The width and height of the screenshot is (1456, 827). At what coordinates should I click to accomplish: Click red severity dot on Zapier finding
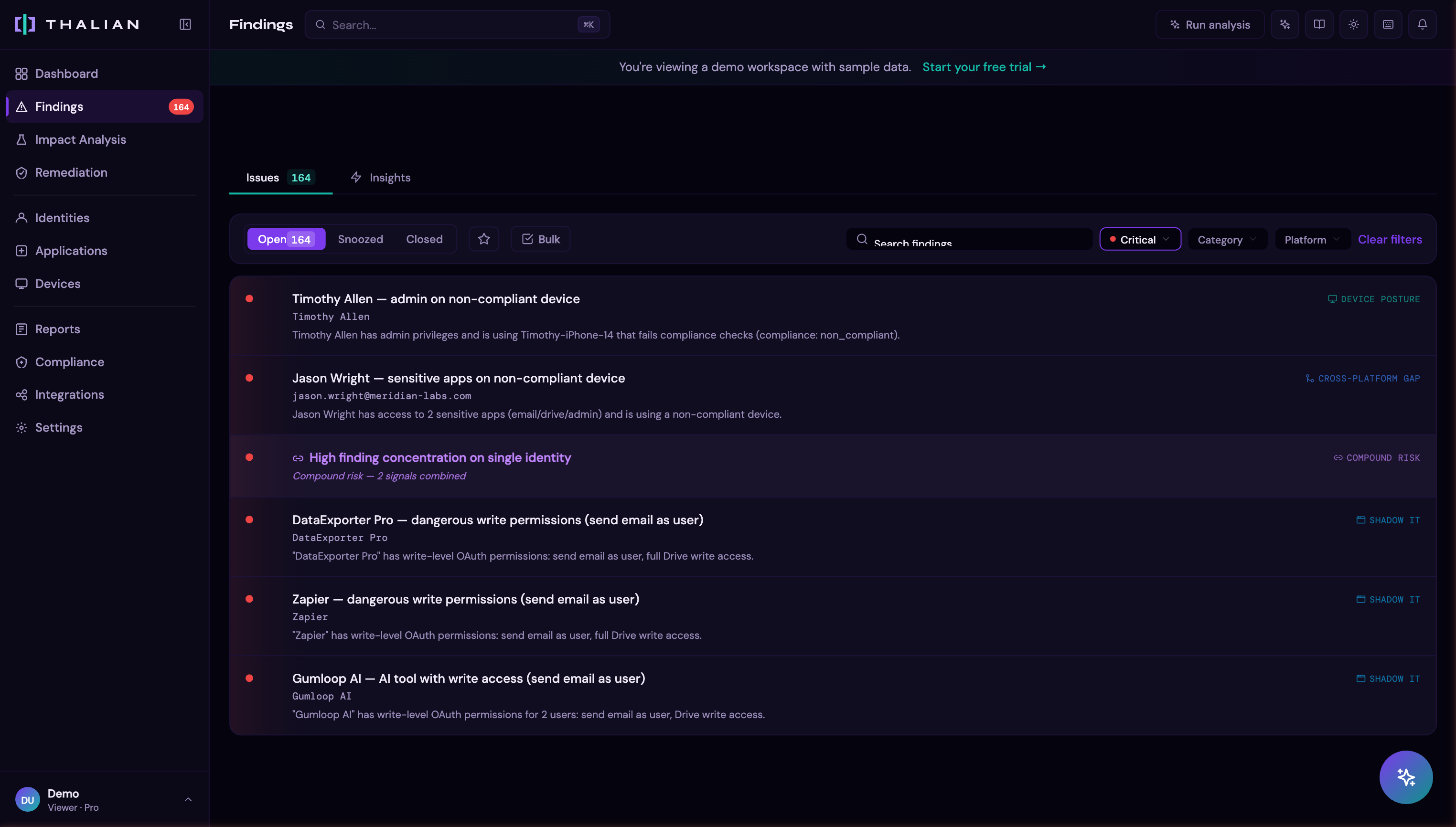click(249, 599)
